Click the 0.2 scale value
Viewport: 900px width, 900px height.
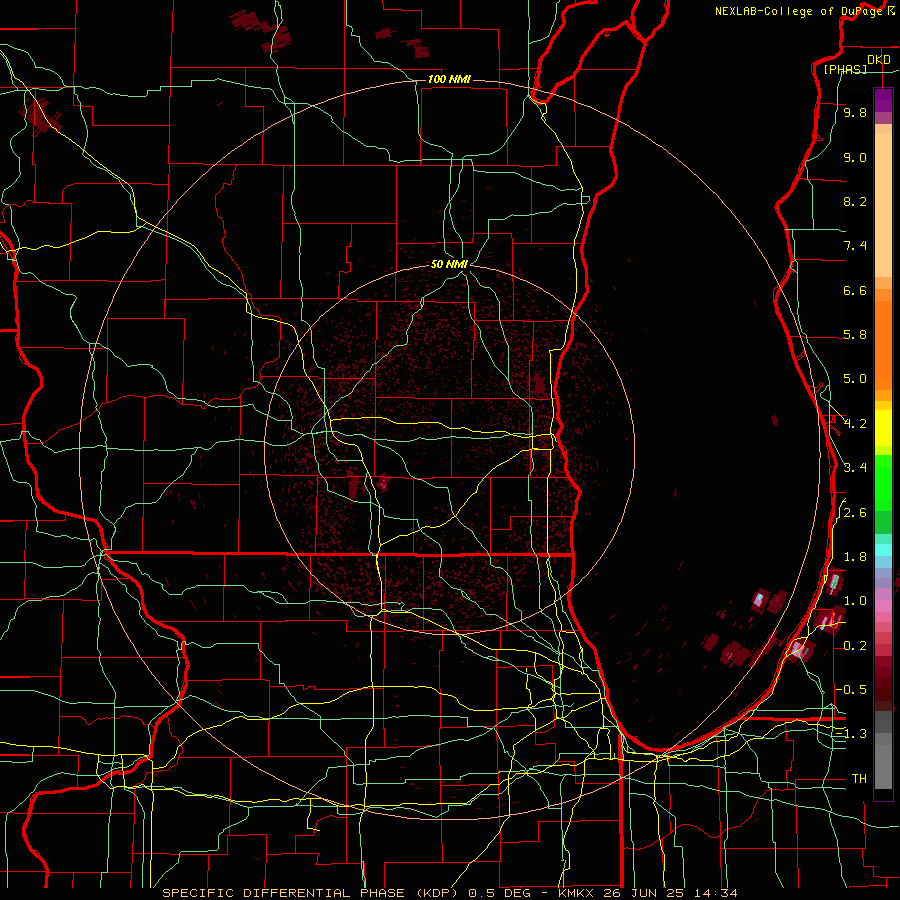coord(855,646)
